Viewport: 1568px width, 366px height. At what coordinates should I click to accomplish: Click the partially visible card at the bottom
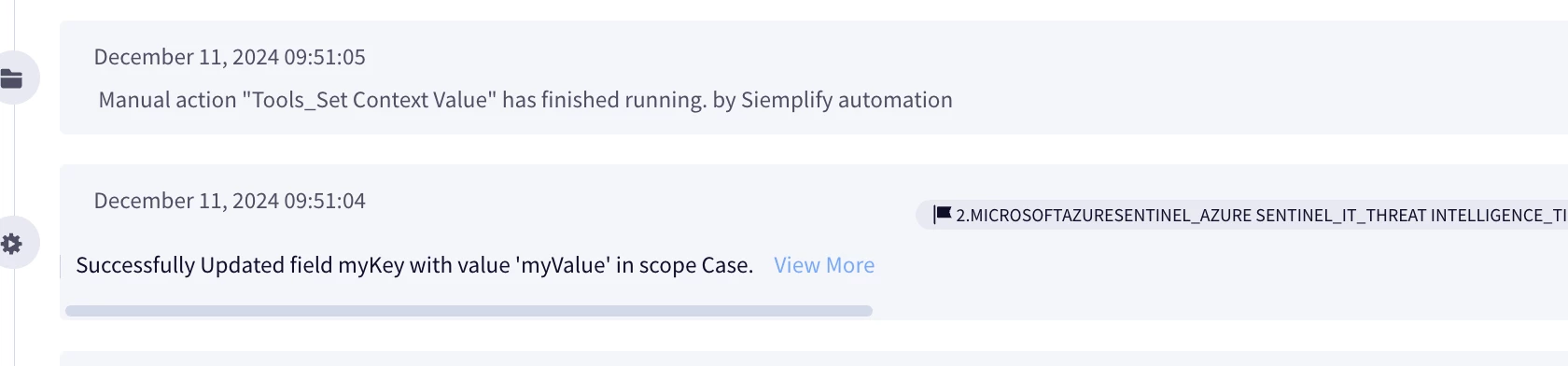click(x=814, y=359)
